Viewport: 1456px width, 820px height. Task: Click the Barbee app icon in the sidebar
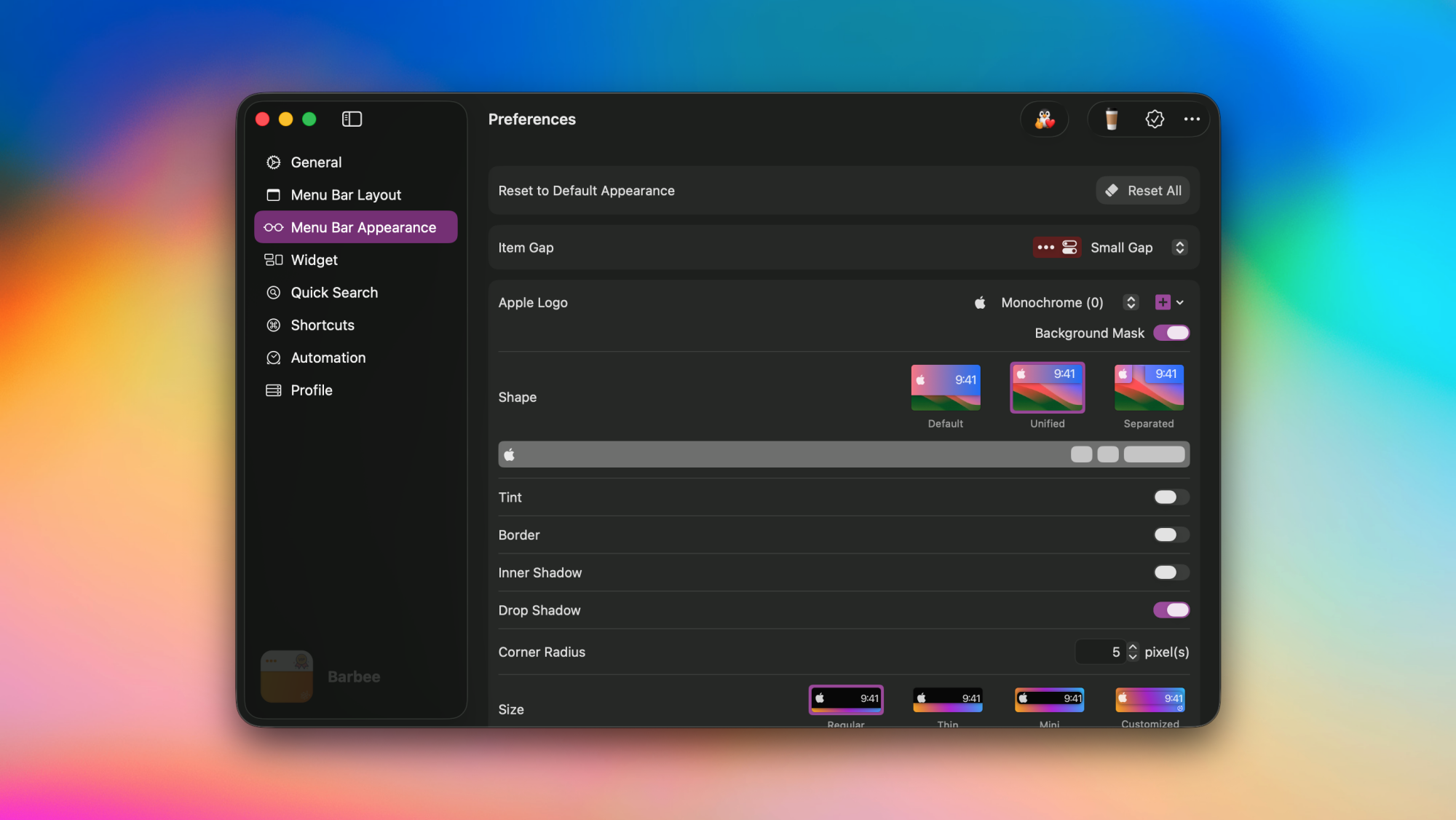(287, 676)
